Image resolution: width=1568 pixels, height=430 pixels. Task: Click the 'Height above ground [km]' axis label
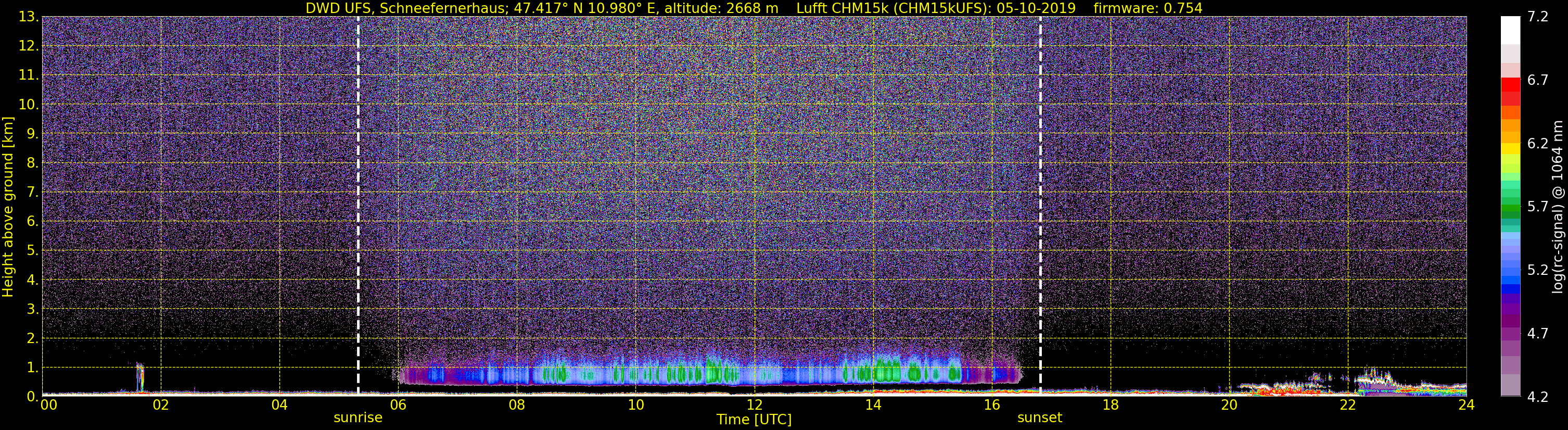8,207
